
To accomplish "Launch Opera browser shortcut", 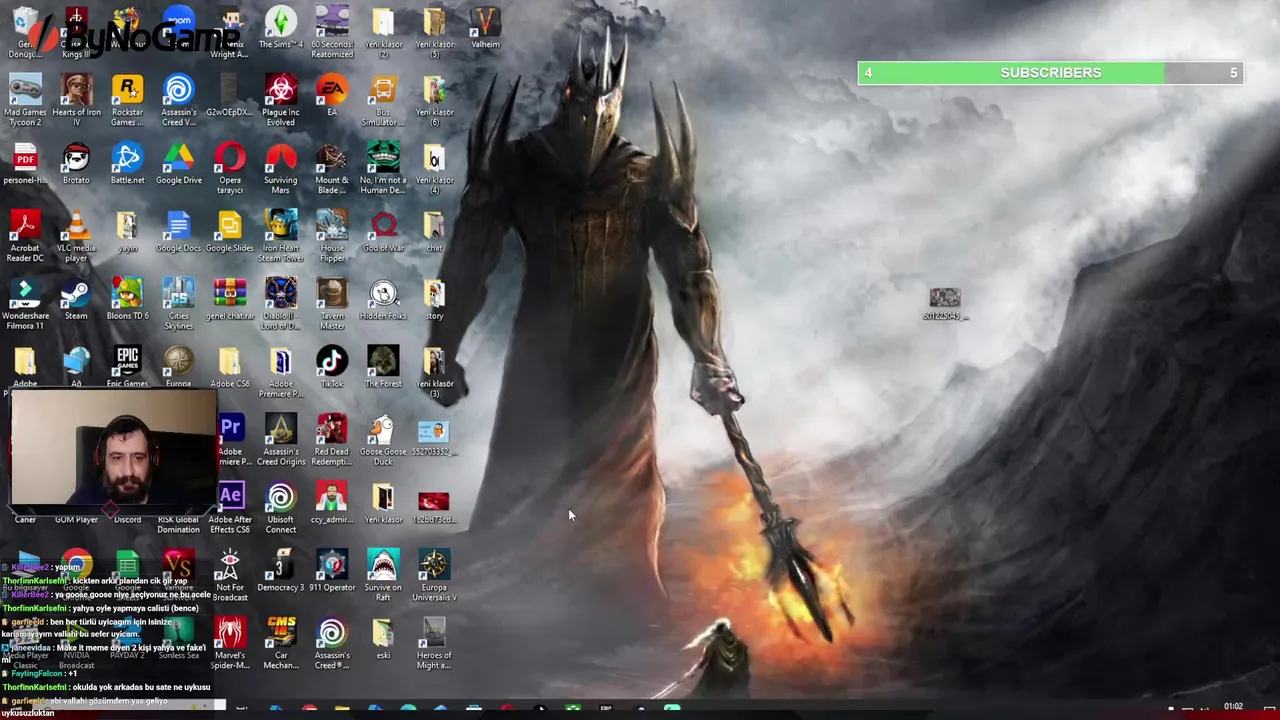I will click(x=230, y=168).
